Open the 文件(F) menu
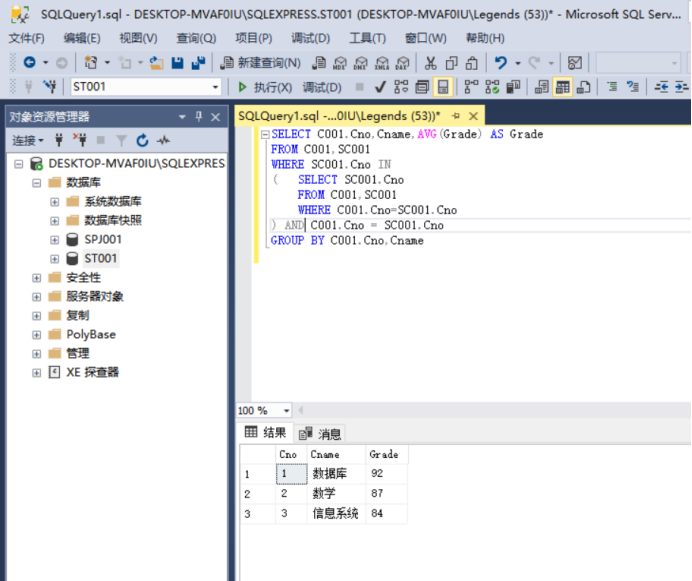Screen dimensions: 692x581 coord(26,38)
